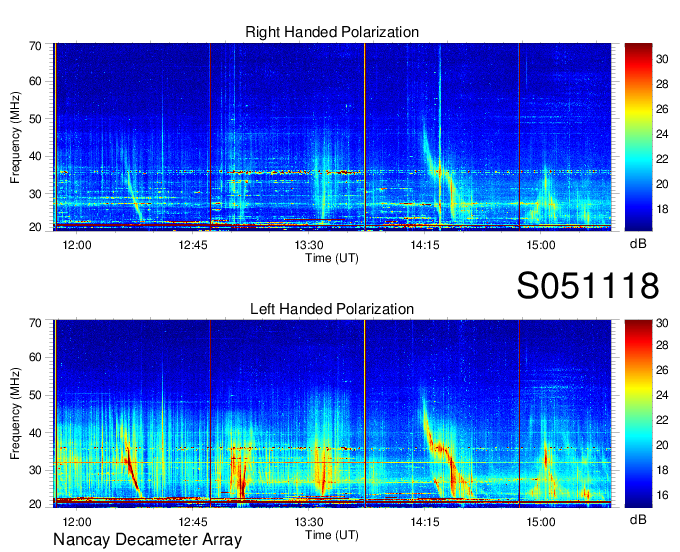Click the 14:15 time tick of Right Handed plot
This screenshot has width=680, height=552.
pos(425,245)
